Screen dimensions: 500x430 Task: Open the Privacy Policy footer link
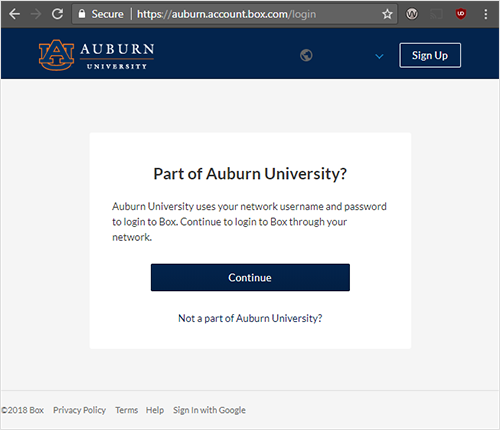tap(79, 410)
